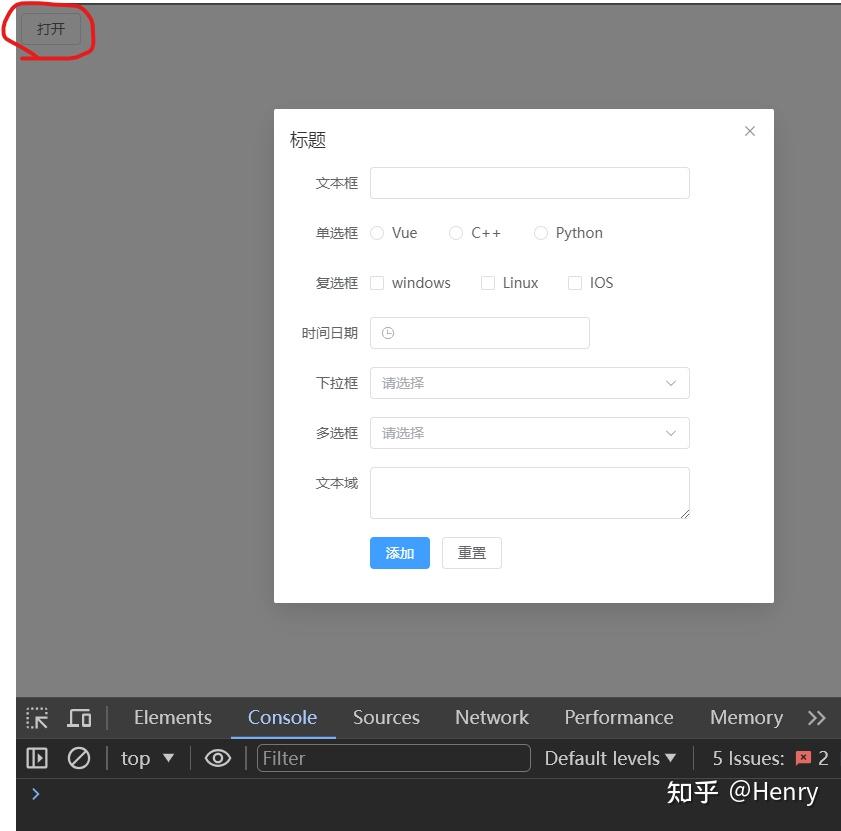Show the drawer panel toggle icon

click(36, 758)
